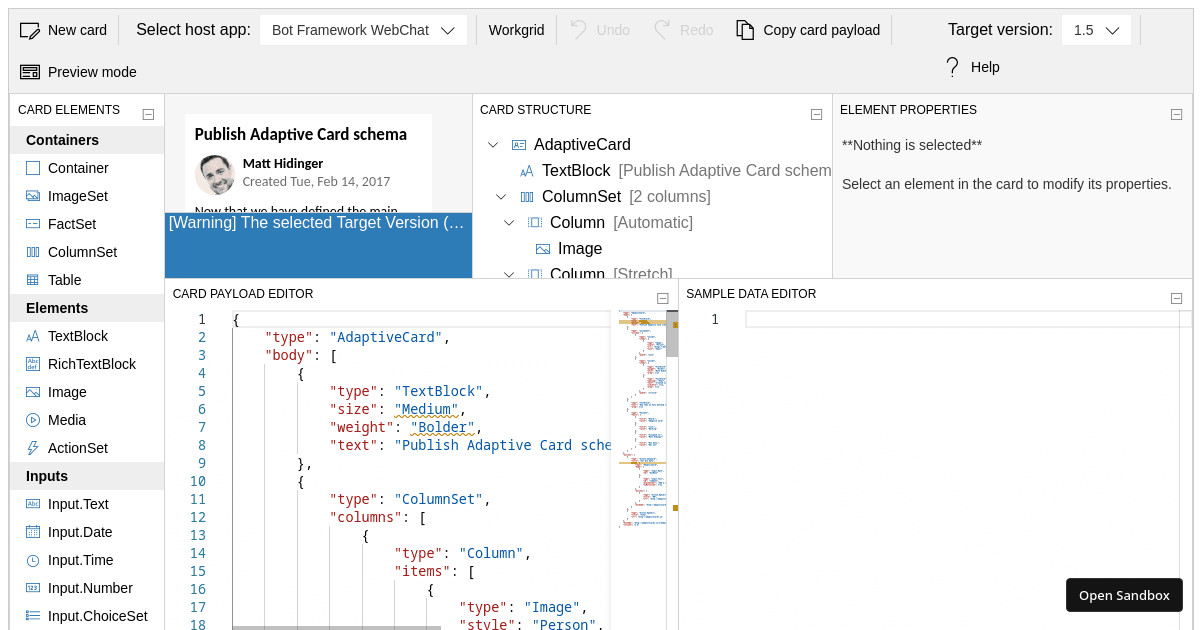Collapse the Sample Data Editor panel
The height and width of the screenshot is (630, 1200).
(1176, 298)
